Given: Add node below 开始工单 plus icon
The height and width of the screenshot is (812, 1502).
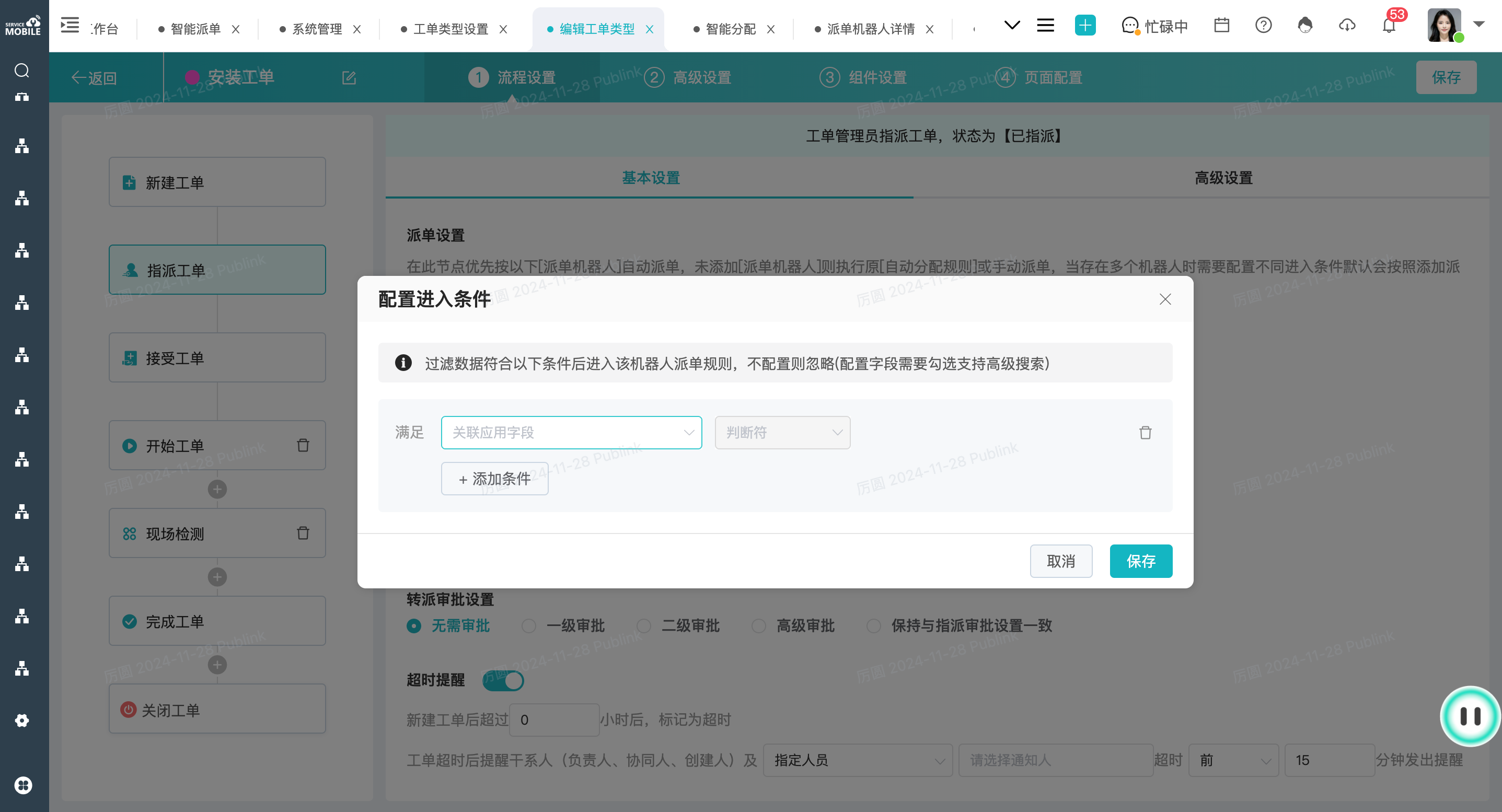Looking at the screenshot, I should pos(217,489).
